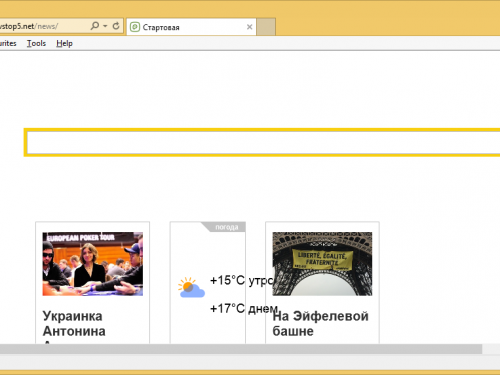This screenshot has width=500, height=375.
Task: Open the European Poker Tour news photo
Action: point(93,264)
